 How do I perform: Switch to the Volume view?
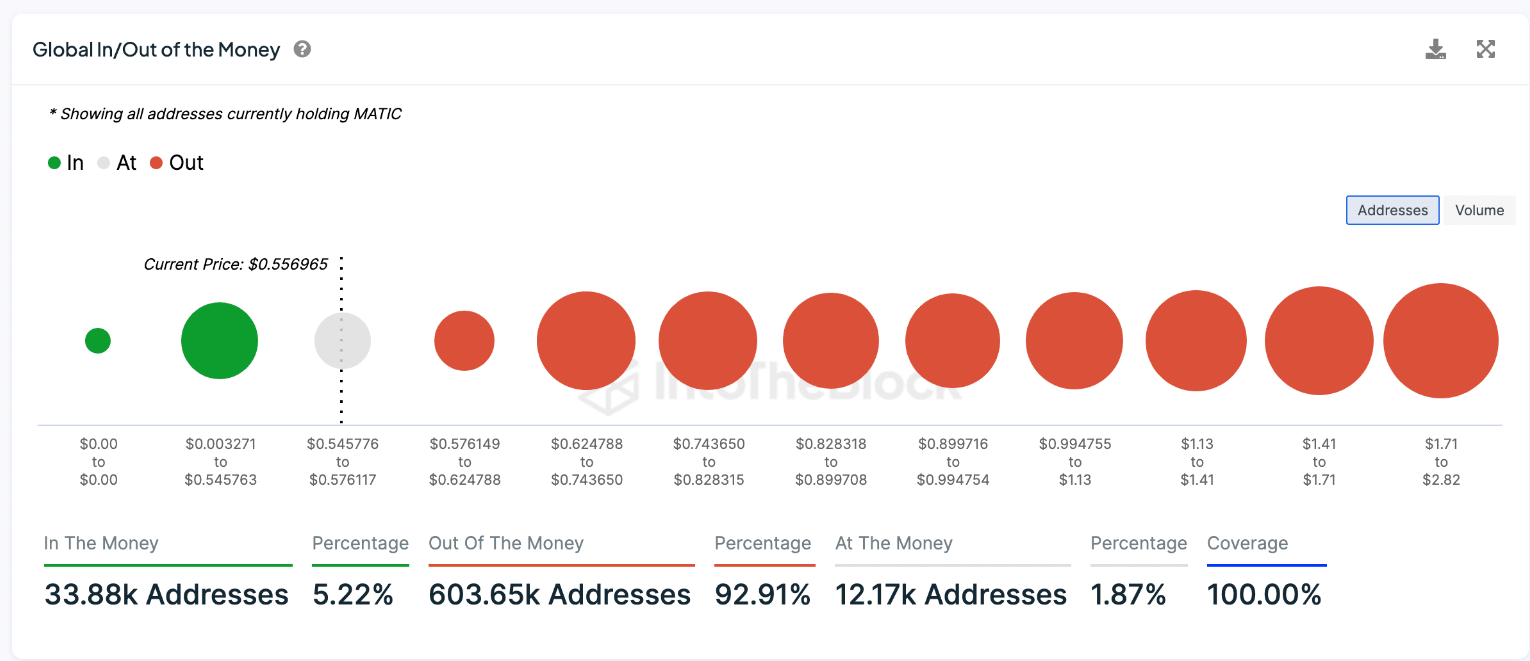click(1479, 210)
